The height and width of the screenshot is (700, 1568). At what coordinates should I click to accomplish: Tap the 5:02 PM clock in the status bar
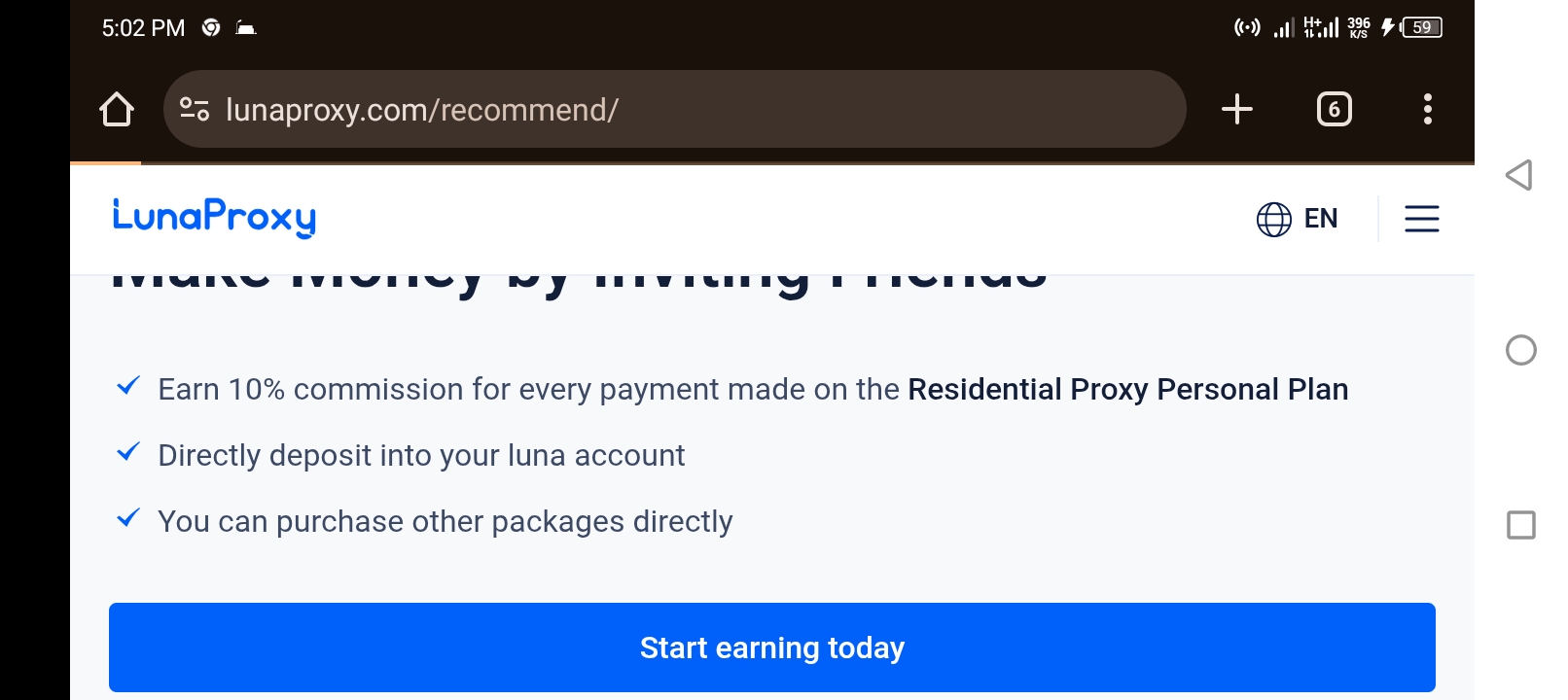143,28
